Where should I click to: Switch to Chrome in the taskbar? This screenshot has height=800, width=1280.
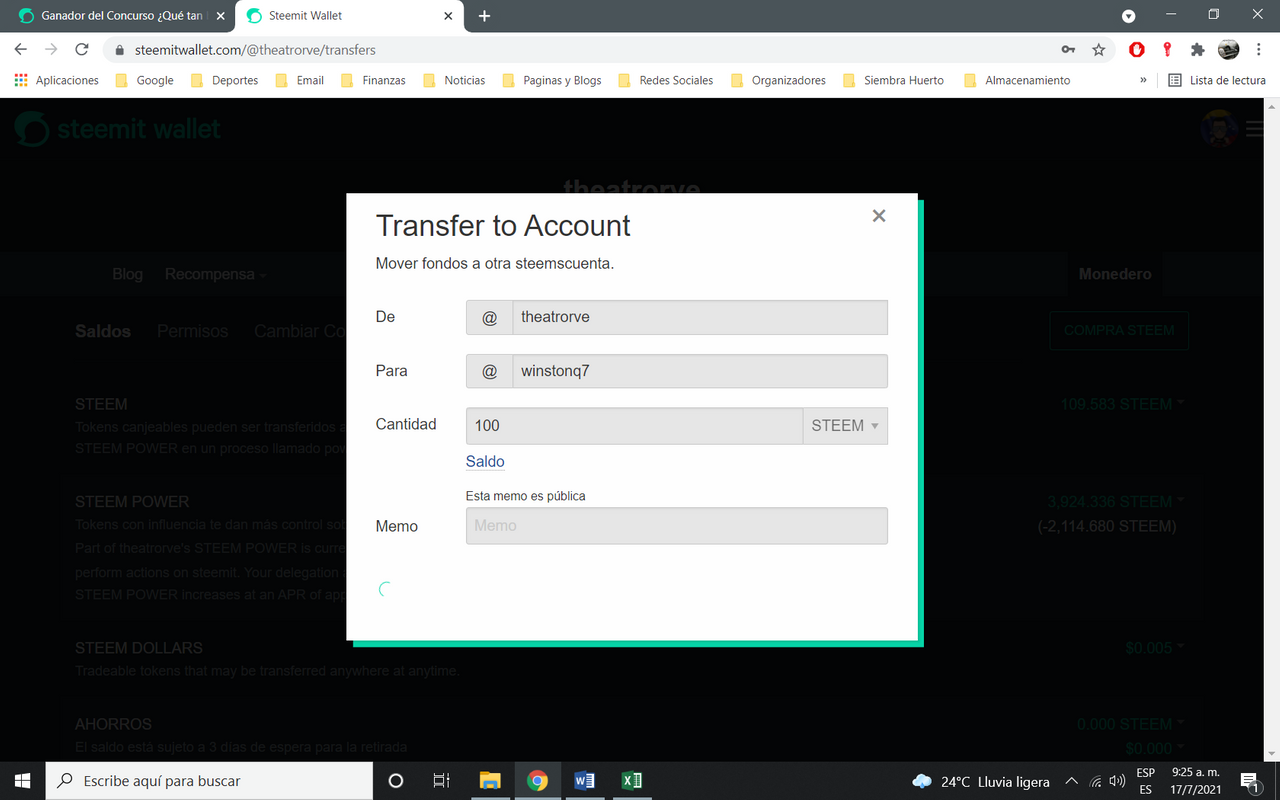tap(538, 781)
